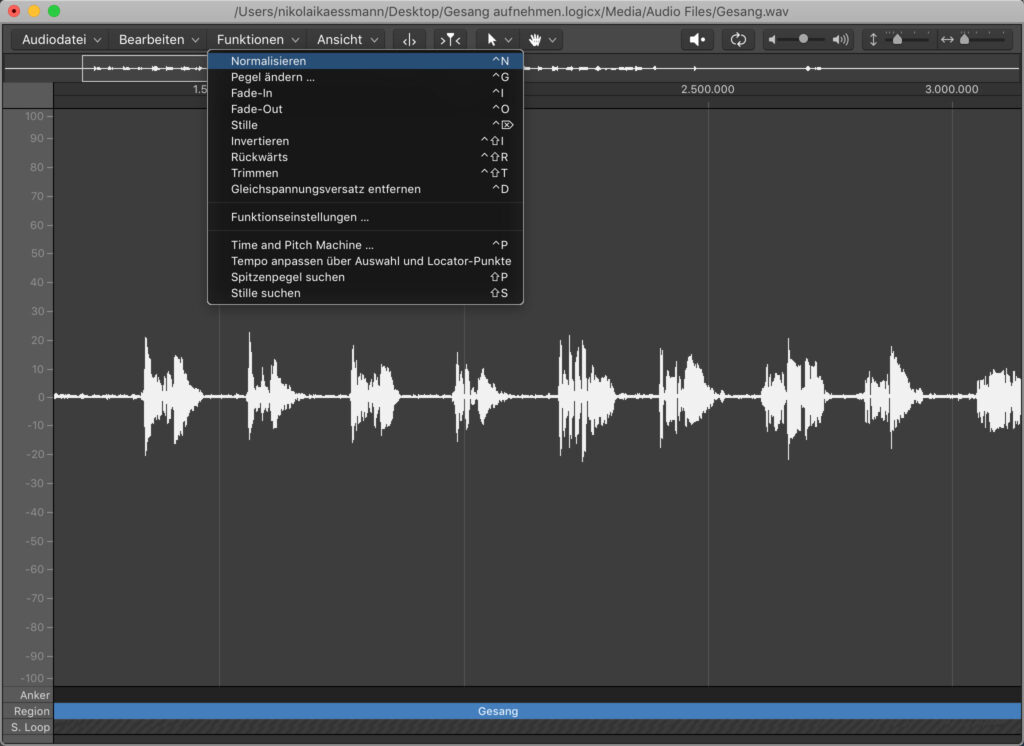This screenshot has height=746, width=1024.
Task: Toggle the cycle loop button
Action: 738,40
